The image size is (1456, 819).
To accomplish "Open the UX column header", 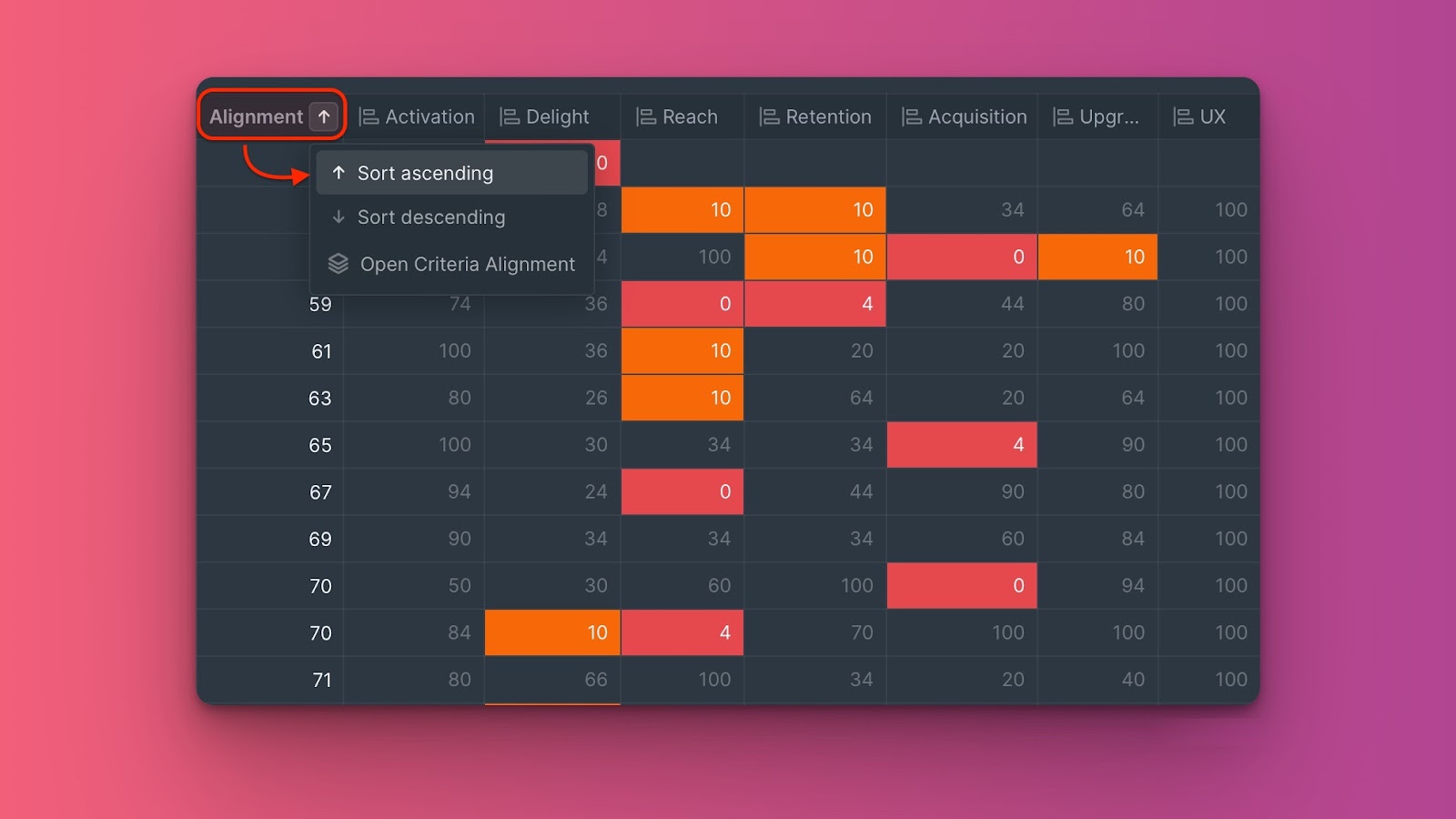I will pyautogui.click(x=1211, y=116).
